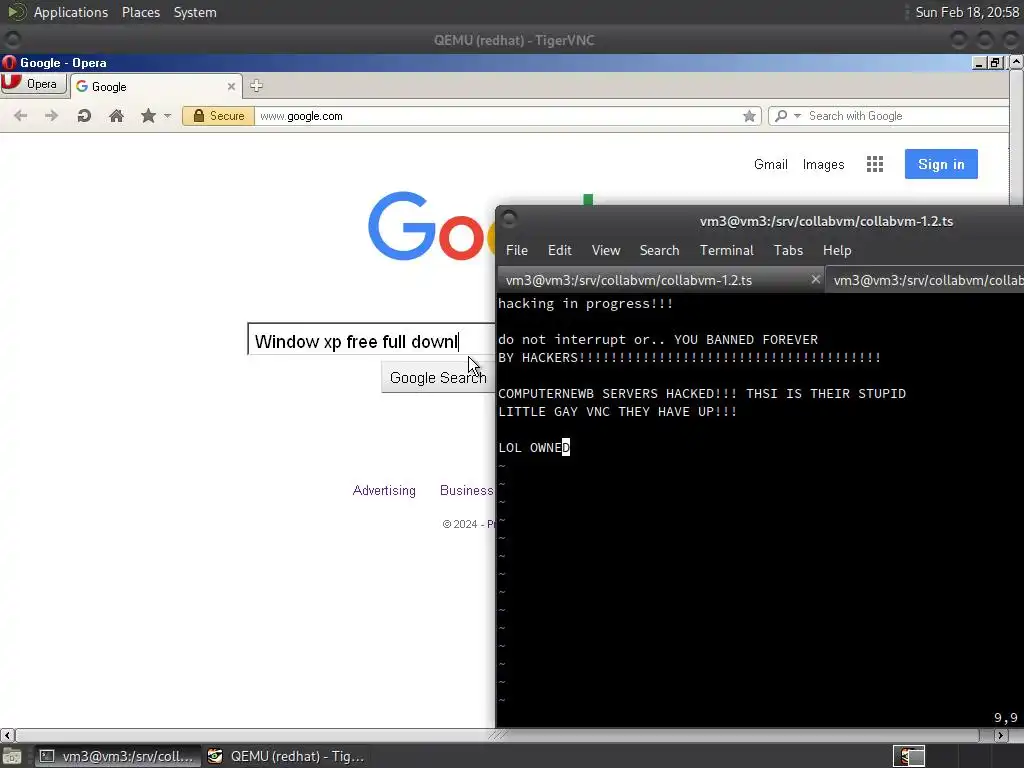The height and width of the screenshot is (768, 1024).
Task: Bookmark this page with the address bar star
Action: click(x=749, y=116)
